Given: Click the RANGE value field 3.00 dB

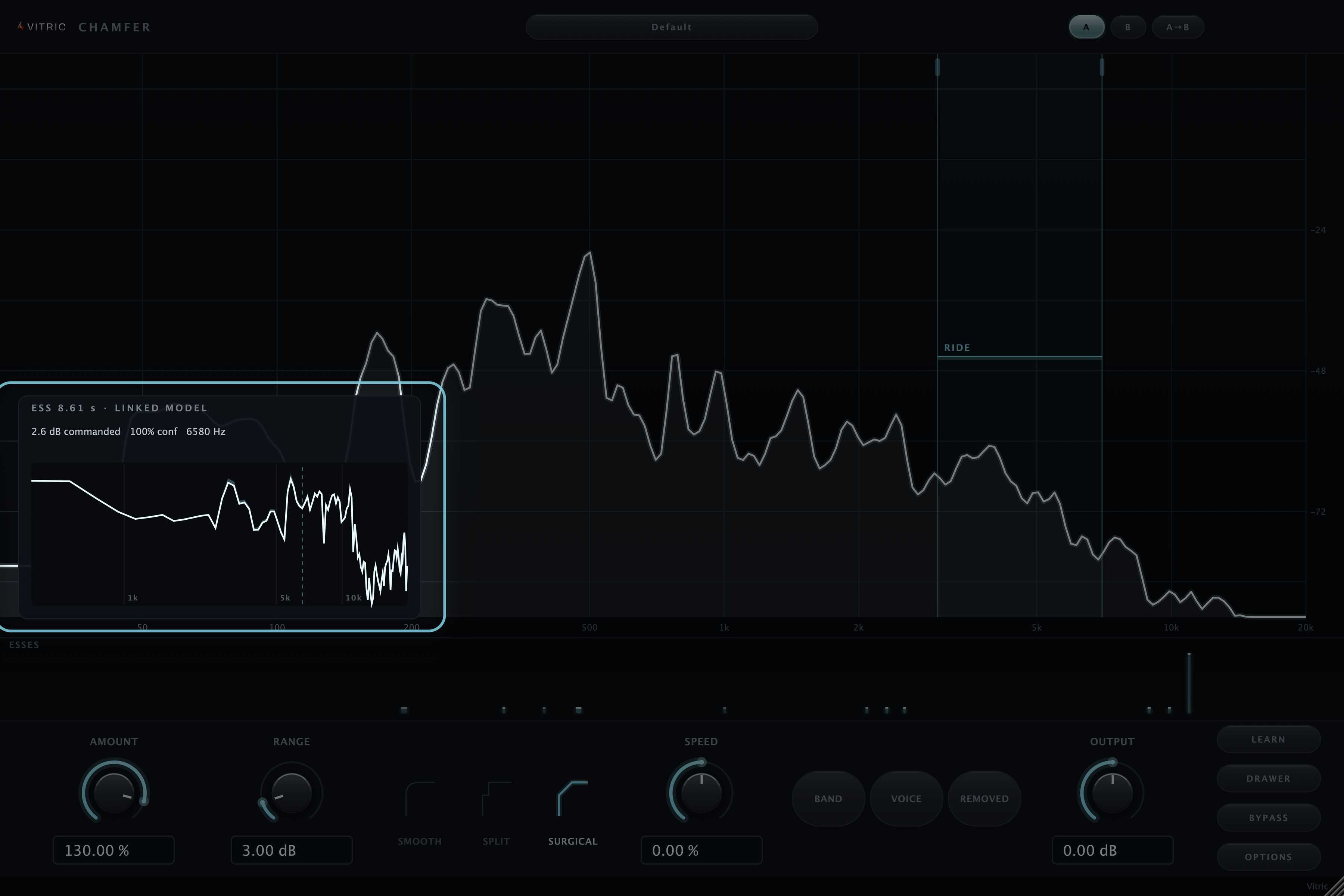Looking at the screenshot, I should (x=292, y=850).
